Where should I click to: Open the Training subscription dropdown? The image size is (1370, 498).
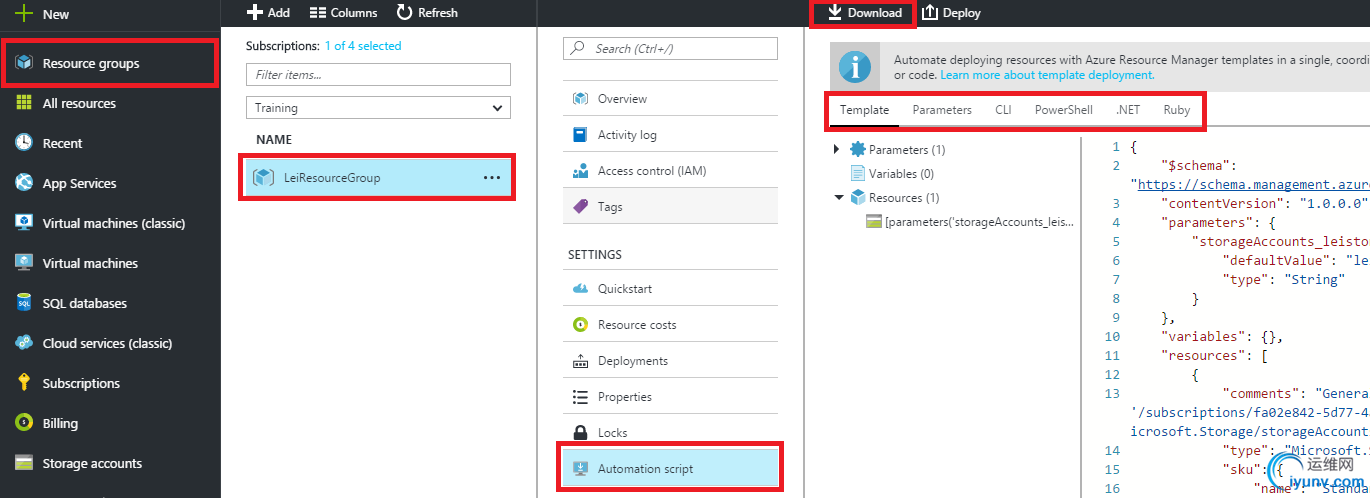[x=378, y=108]
